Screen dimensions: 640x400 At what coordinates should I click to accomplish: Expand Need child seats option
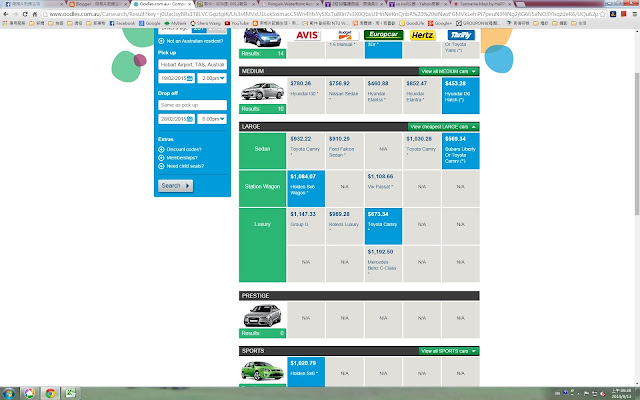point(185,166)
